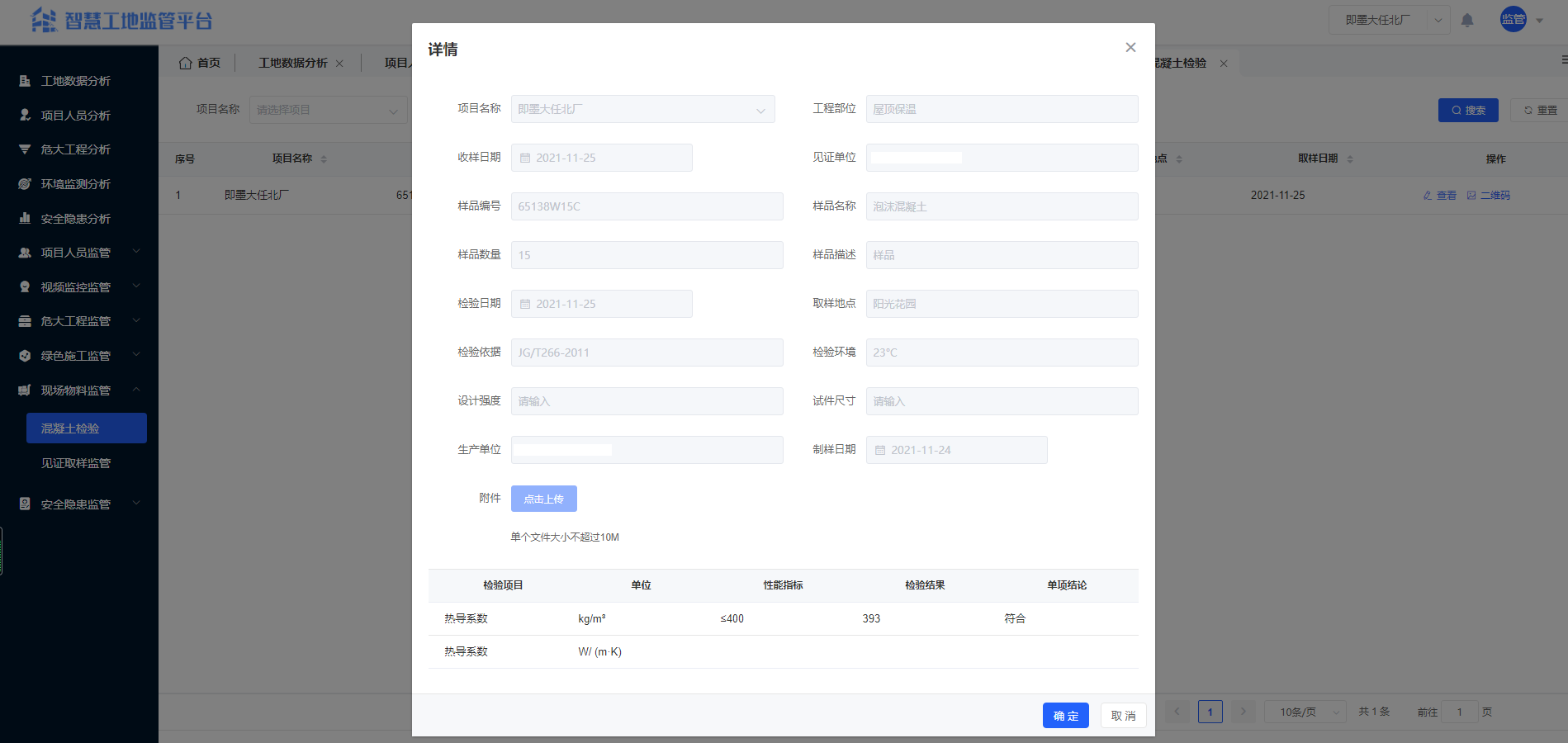Open 10条/页 page size dropdown

[1305, 712]
